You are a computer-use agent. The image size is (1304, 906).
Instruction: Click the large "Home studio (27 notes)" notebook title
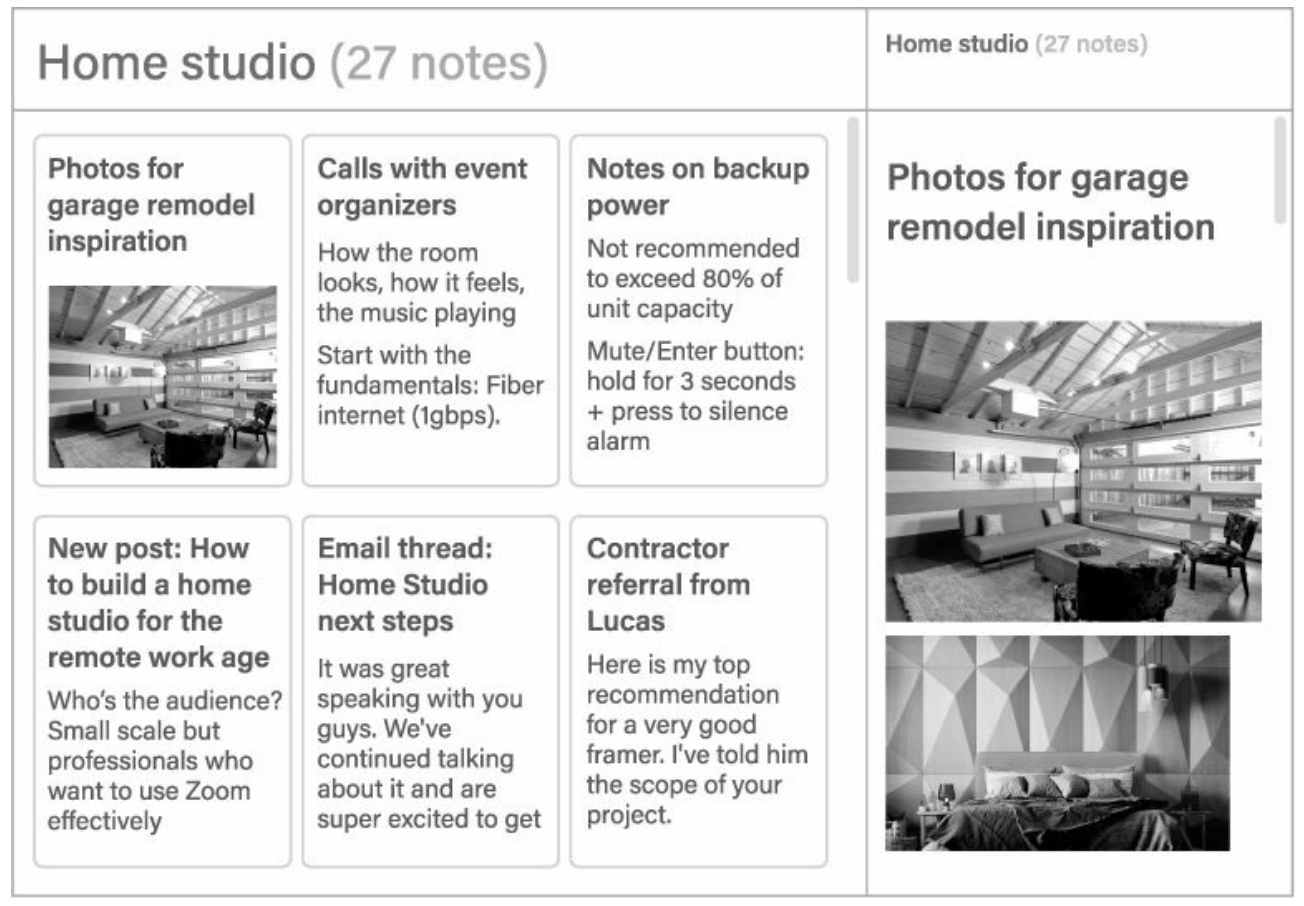pos(292,63)
